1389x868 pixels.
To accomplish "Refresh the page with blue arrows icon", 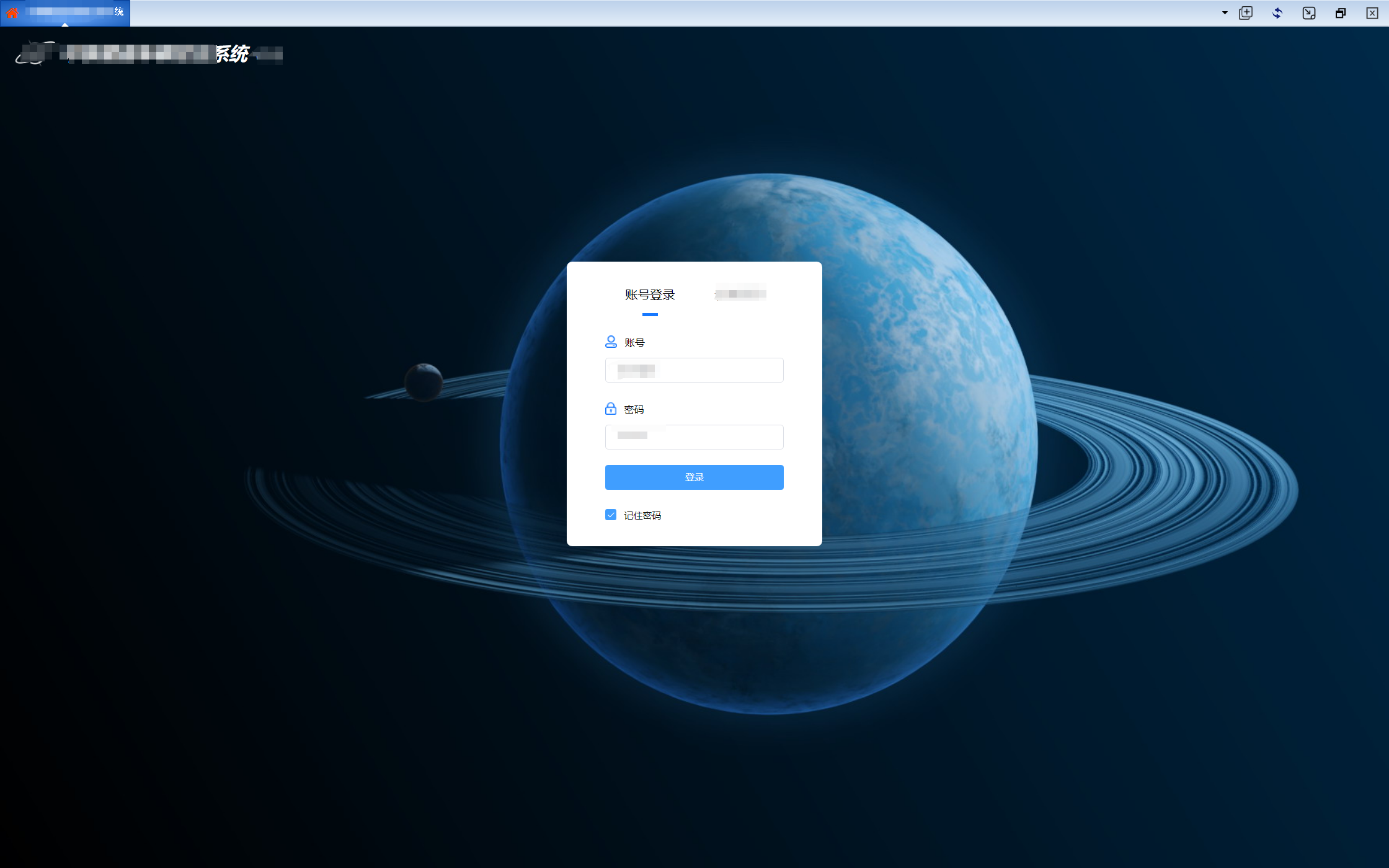I will pyautogui.click(x=1277, y=13).
